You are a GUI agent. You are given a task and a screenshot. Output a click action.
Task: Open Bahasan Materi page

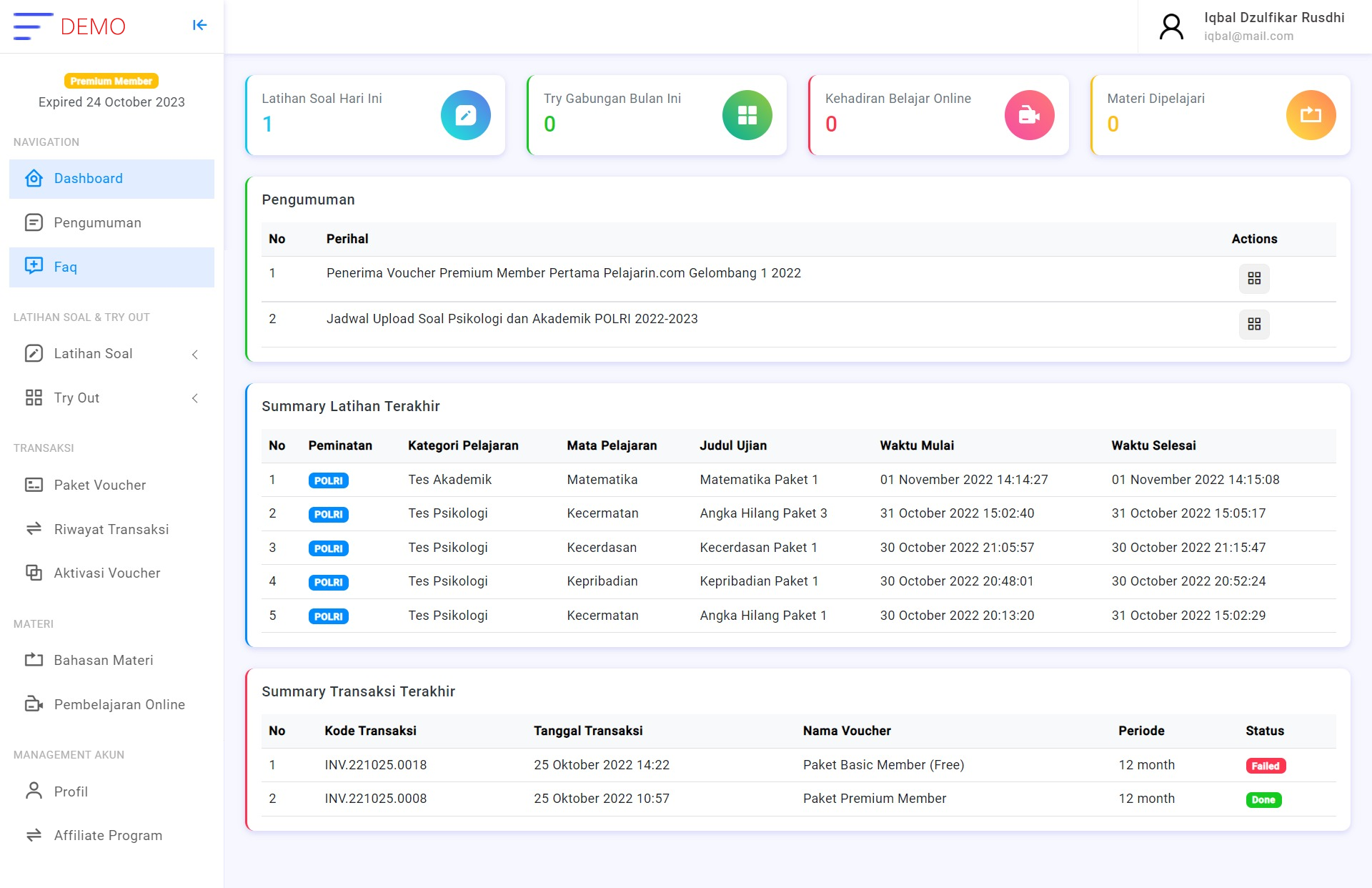point(111,661)
